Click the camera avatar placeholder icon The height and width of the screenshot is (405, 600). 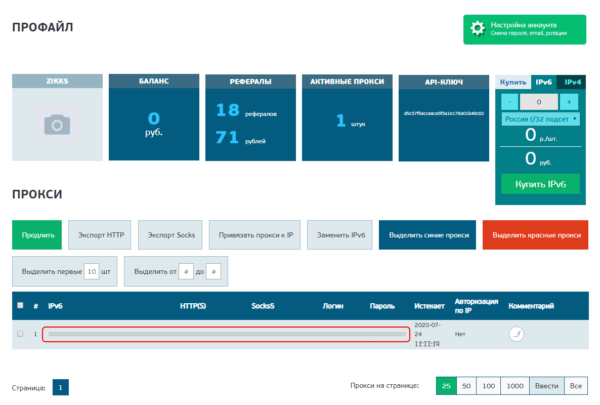(x=57, y=124)
